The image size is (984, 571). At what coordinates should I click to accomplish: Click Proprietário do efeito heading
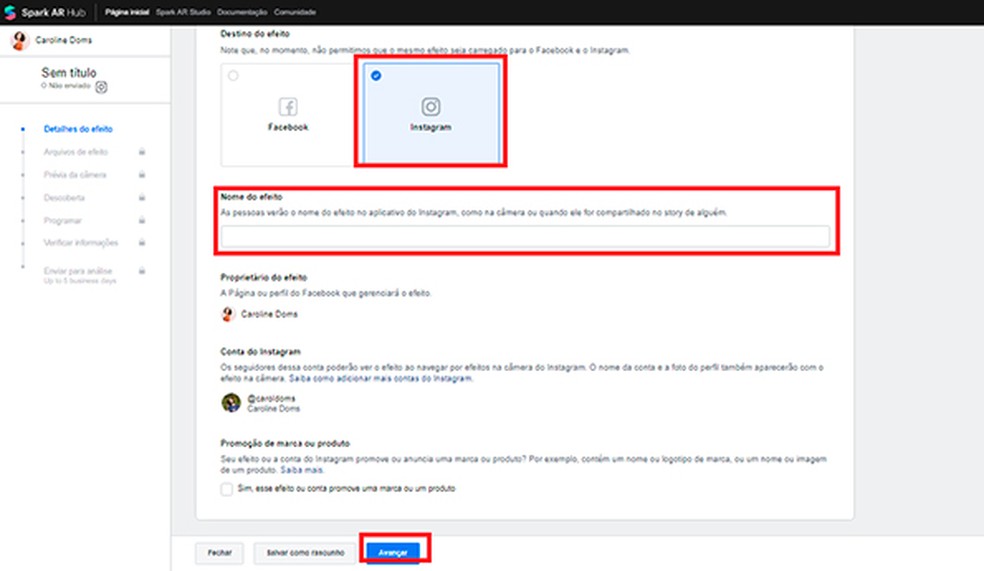pos(264,277)
